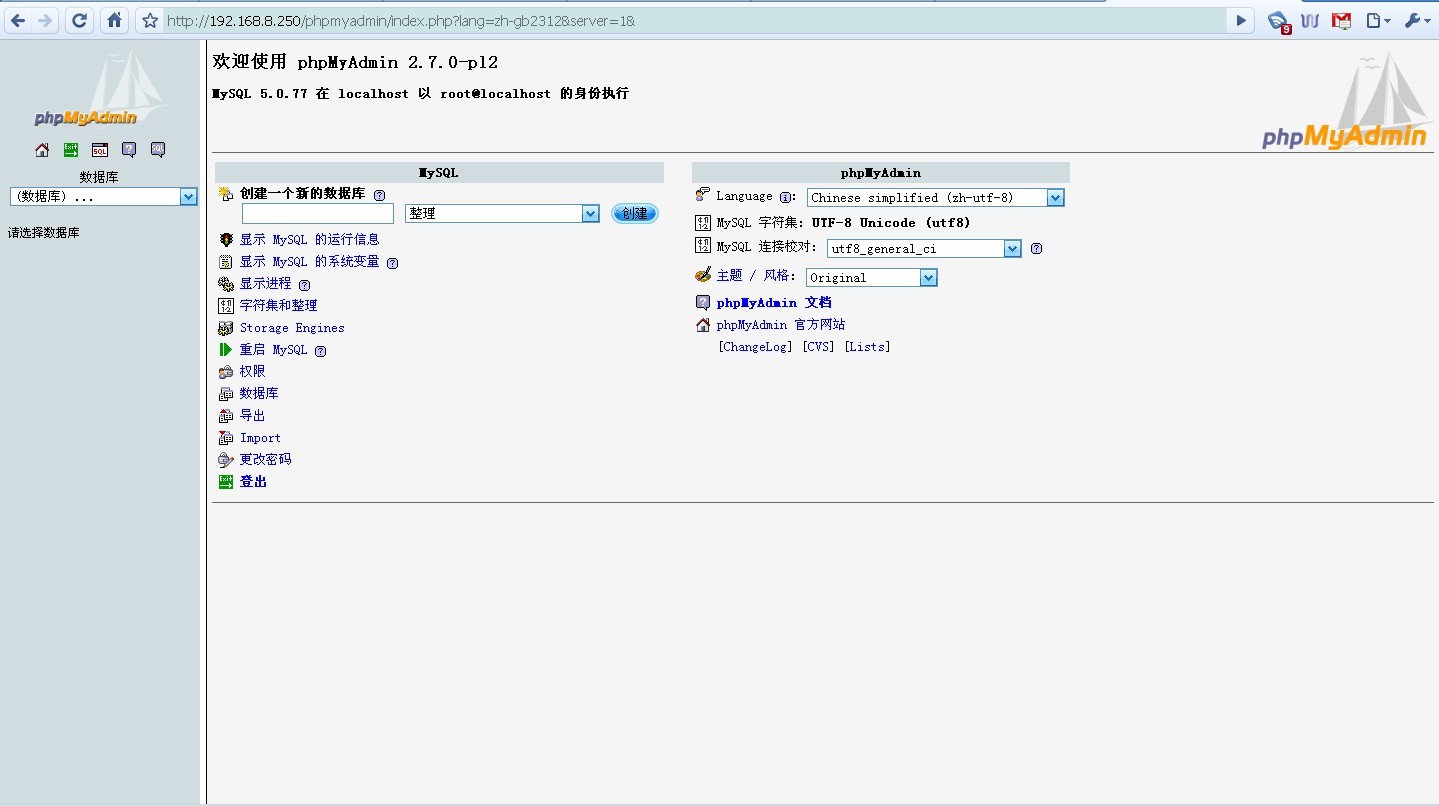Viewport: 1439px width, 806px height.
Task: Open the [CVS] link
Action: (x=818, y=347)
